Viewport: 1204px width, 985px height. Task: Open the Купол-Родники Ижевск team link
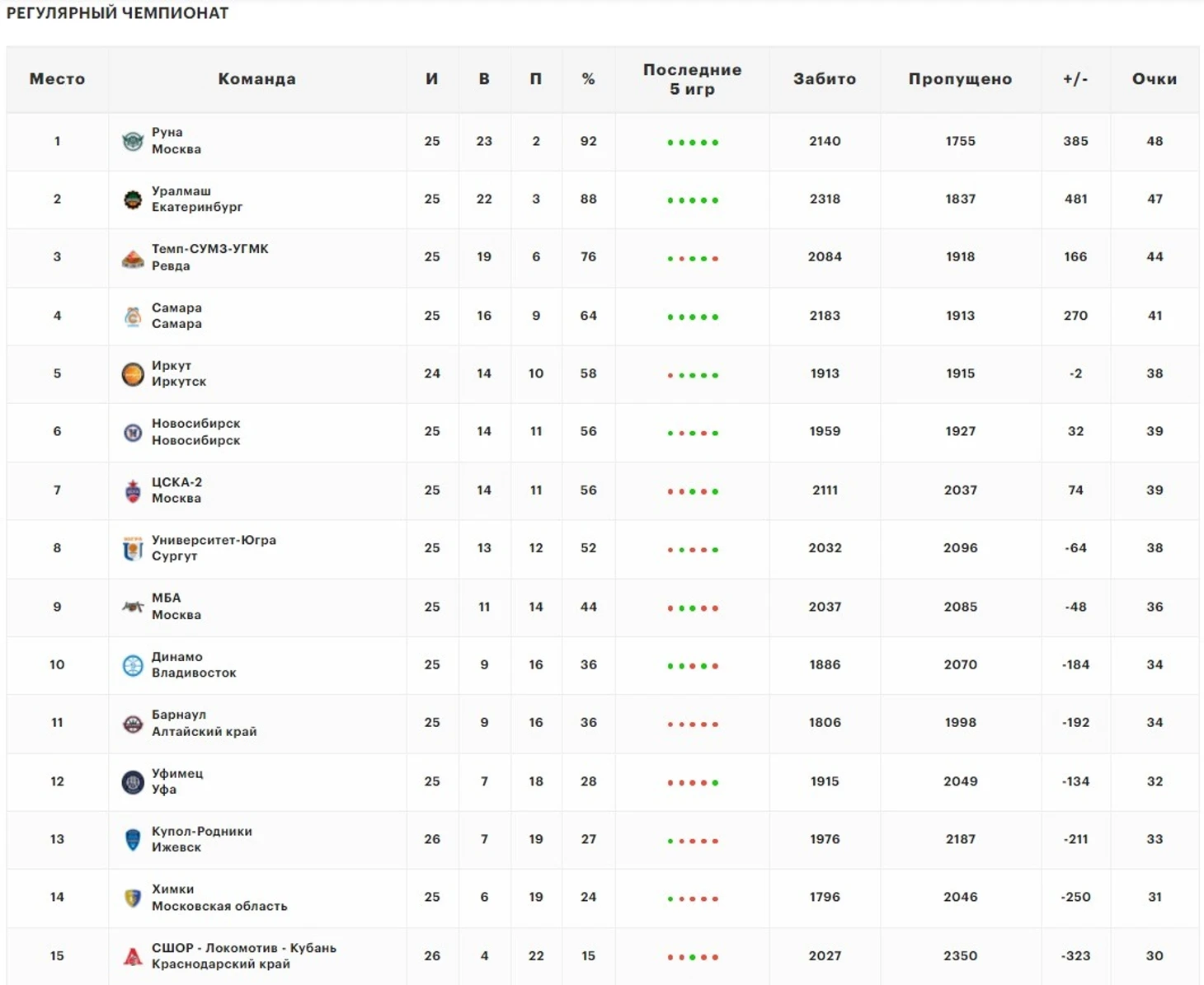[x=202, y=839]
